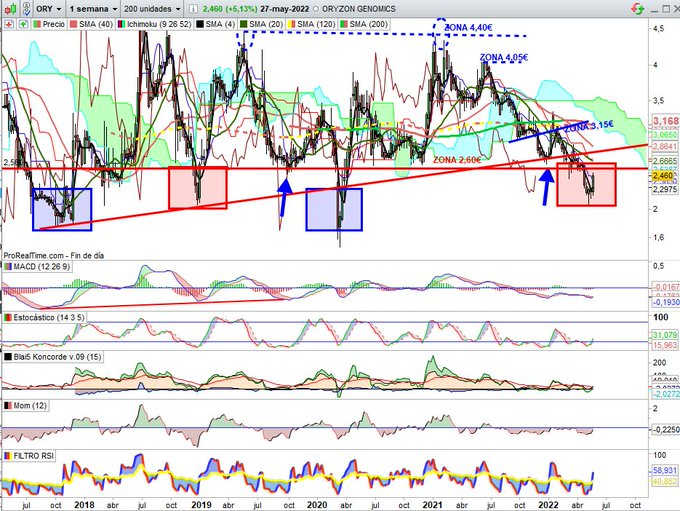Click the candlestick chart style icon
Screen dimensions: 680x511
click(x=10, y=8)
